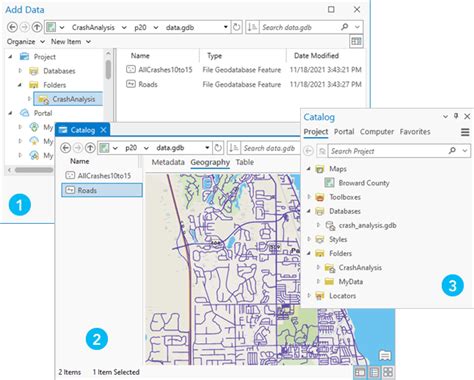Click Refresh icon in Add Data dialog
This screenshot has width=474, height=380.
[236, 27]
